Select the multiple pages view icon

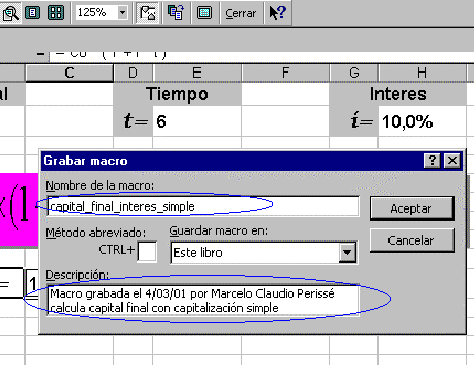pos(56,13)
